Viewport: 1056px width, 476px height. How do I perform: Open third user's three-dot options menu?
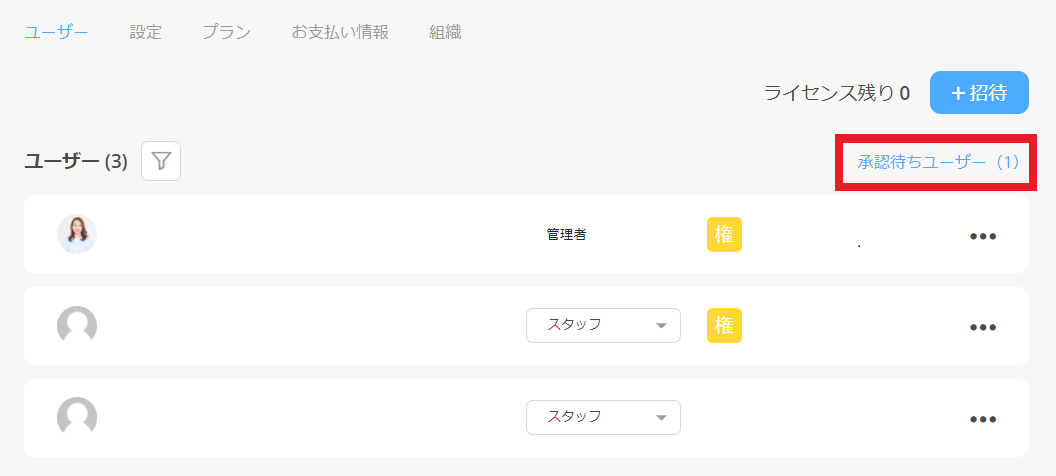coord(983,419)
